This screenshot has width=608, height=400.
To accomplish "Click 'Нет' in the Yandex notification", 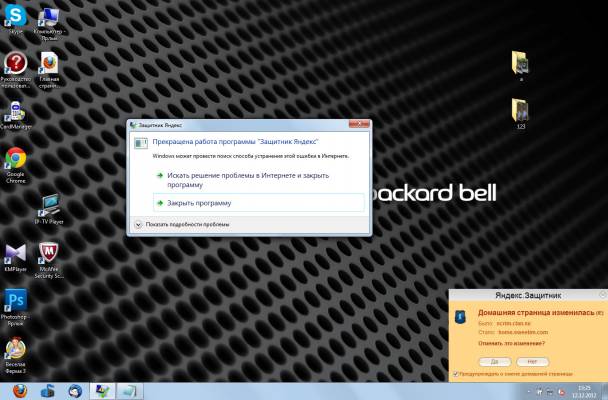I will point(532,362).
